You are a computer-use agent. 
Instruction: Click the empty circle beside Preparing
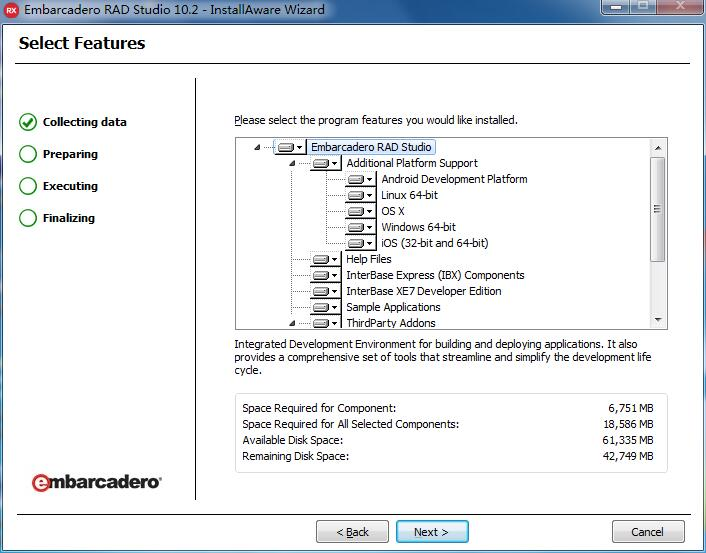click(28, 154)
